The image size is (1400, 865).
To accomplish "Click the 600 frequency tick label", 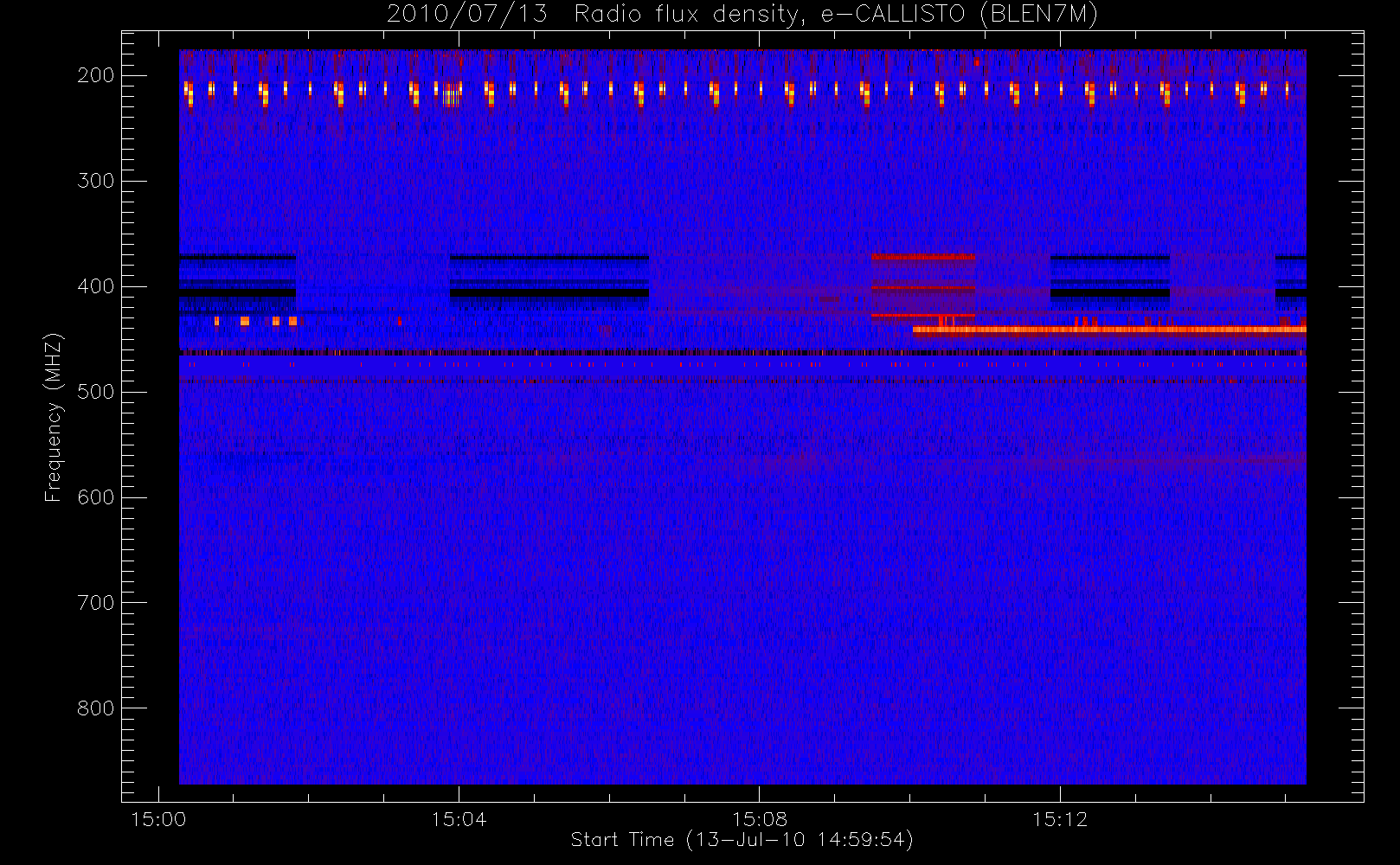I will [96, 497].
